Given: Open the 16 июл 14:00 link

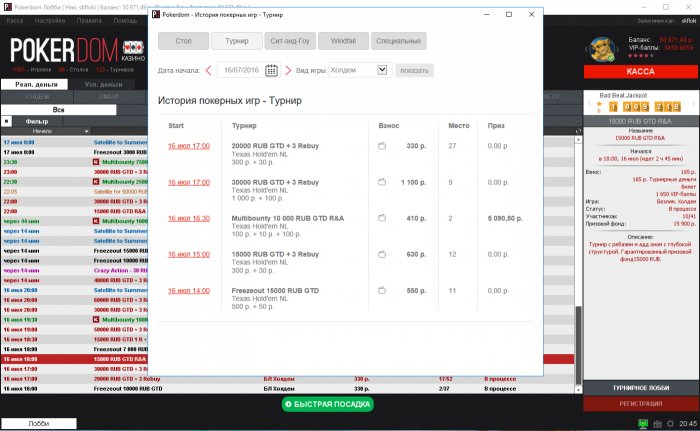Looking at the screenshot, I should [189, 291].
